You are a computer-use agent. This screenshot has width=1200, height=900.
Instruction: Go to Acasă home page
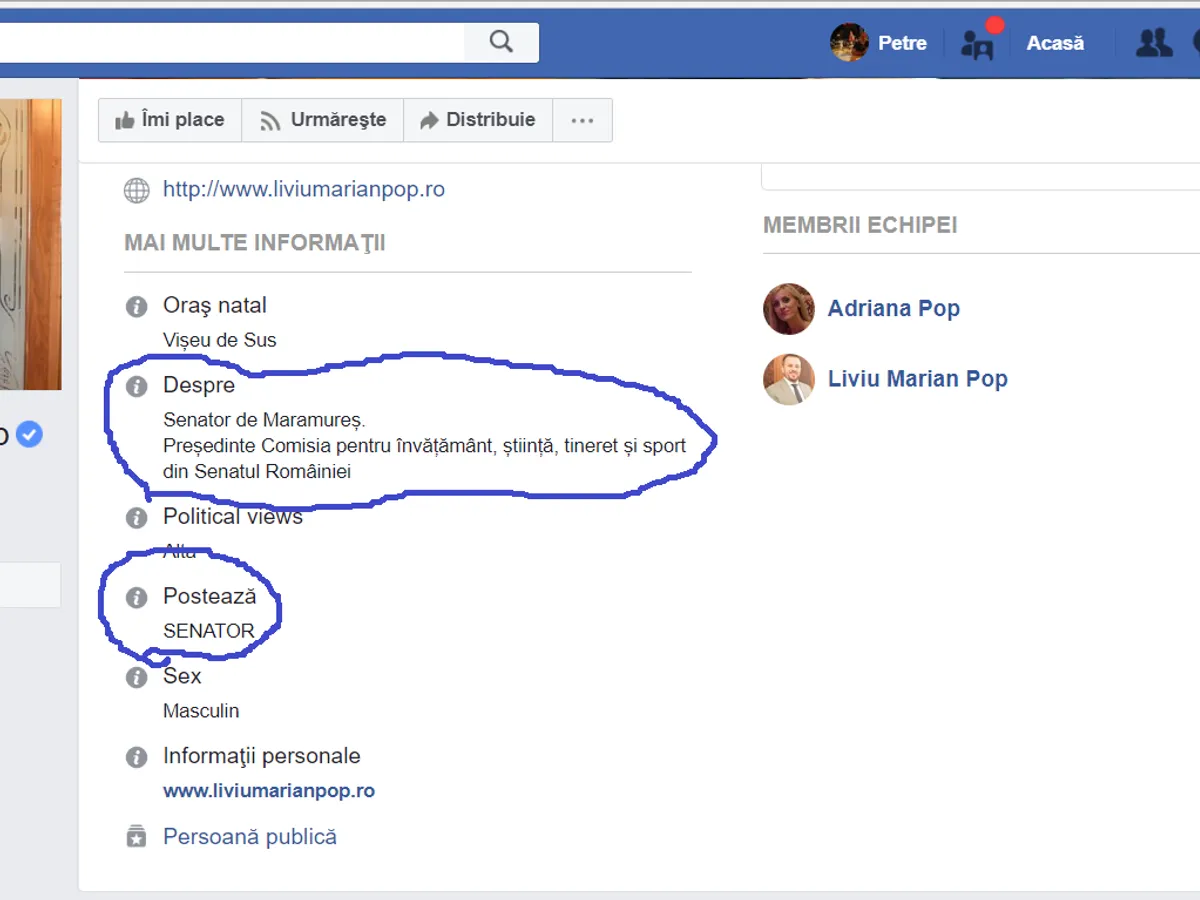pyautogui.click(x=1055, y=43)
